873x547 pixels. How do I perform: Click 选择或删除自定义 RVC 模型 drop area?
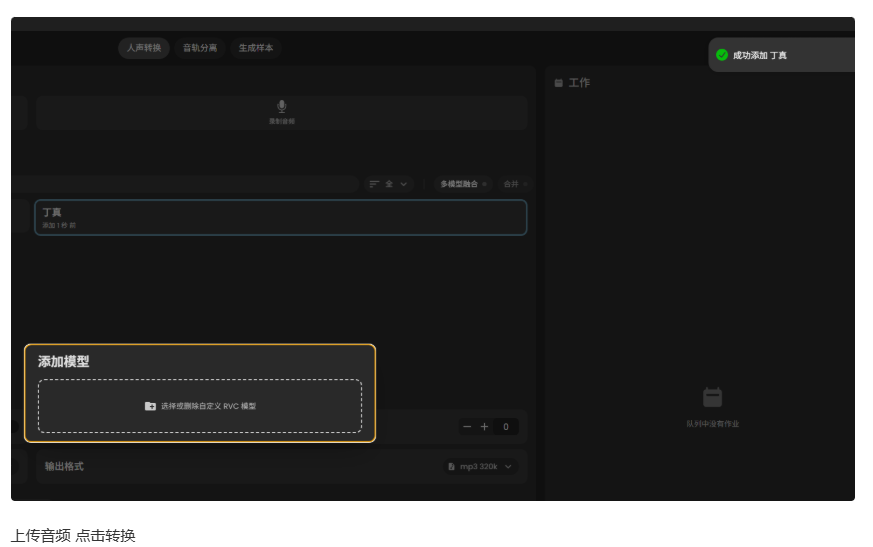pos(200,406)
